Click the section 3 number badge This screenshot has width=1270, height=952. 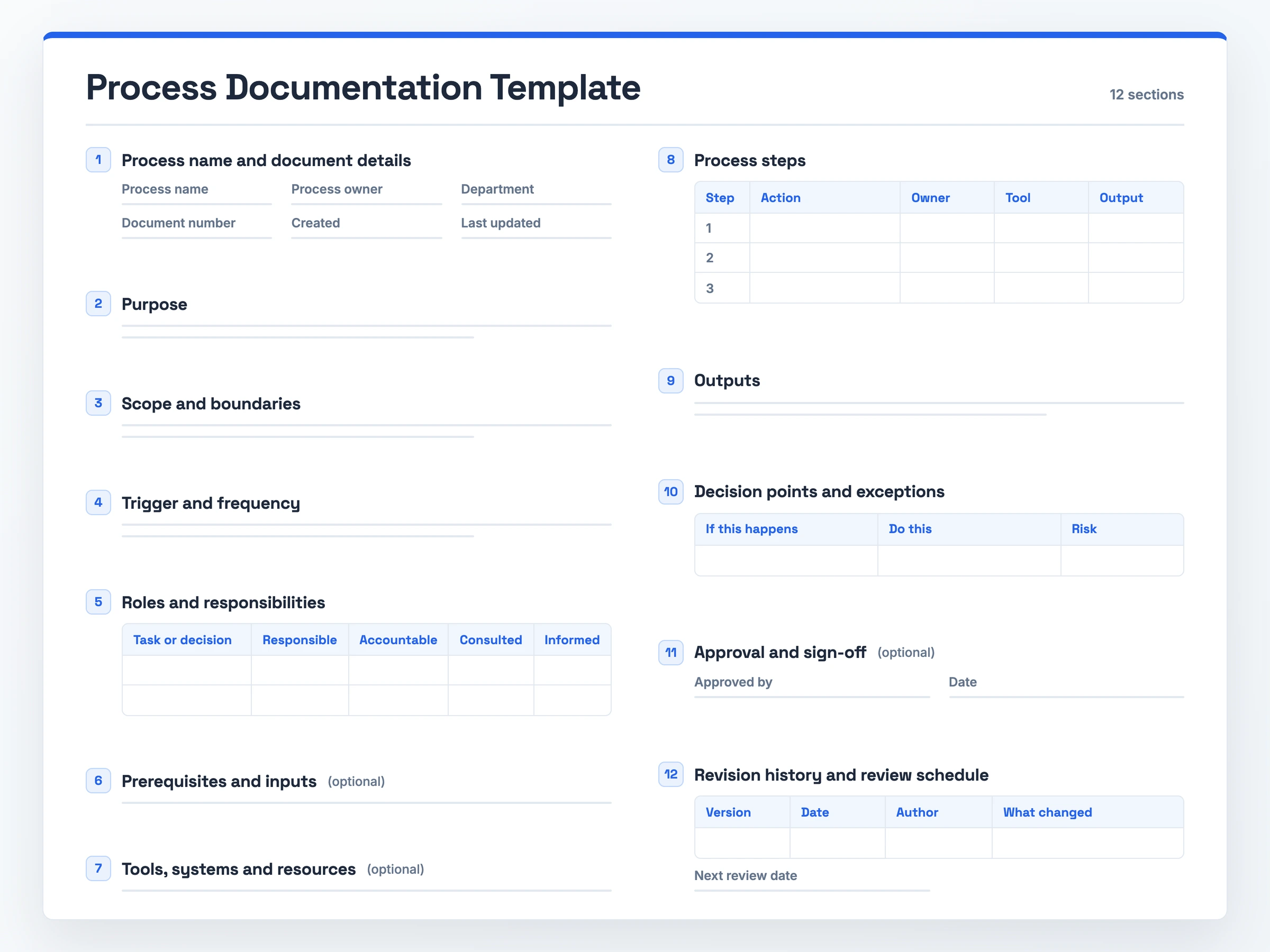coord(98,403)
